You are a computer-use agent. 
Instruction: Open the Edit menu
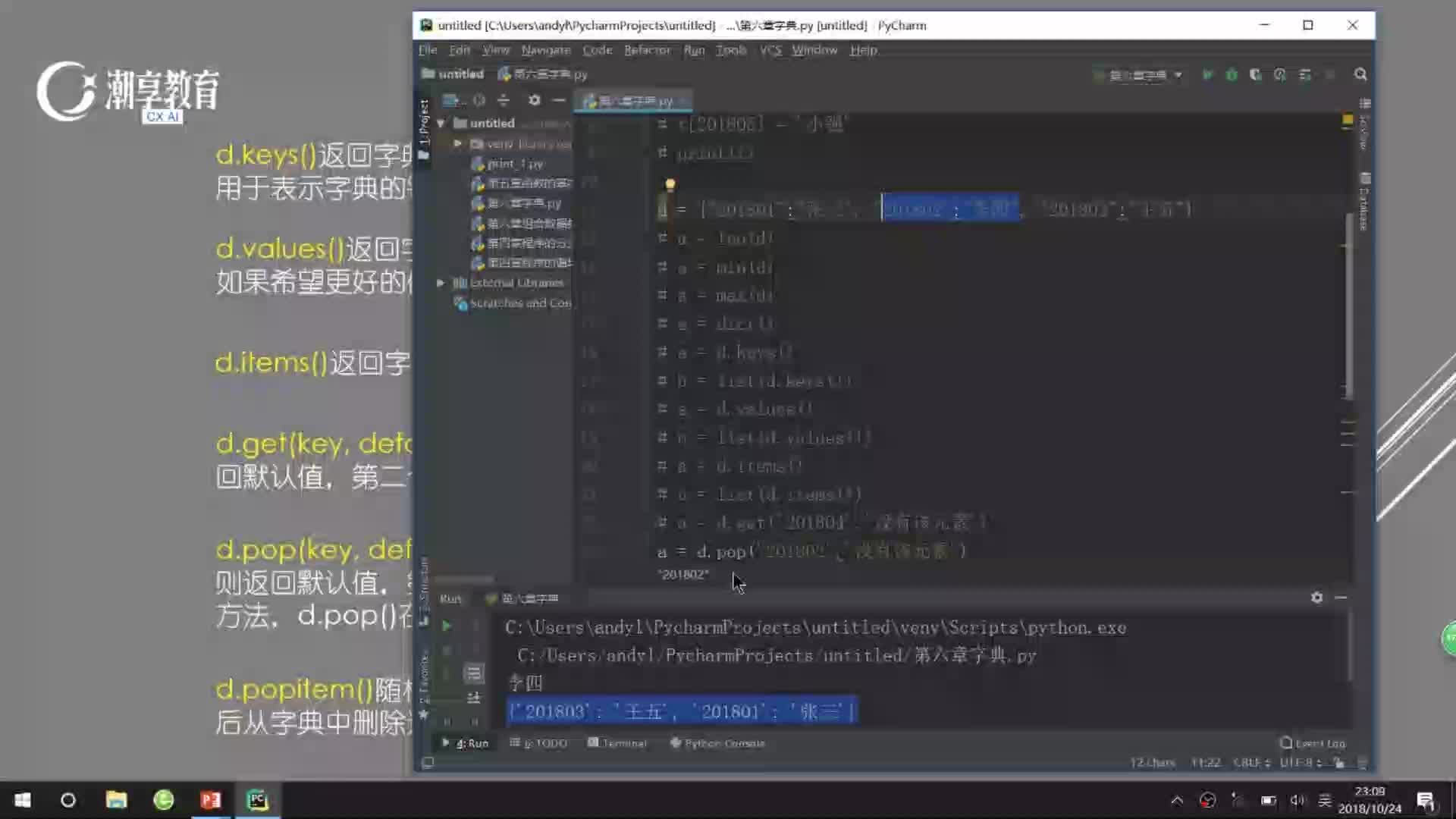click(x=460, y=50)
